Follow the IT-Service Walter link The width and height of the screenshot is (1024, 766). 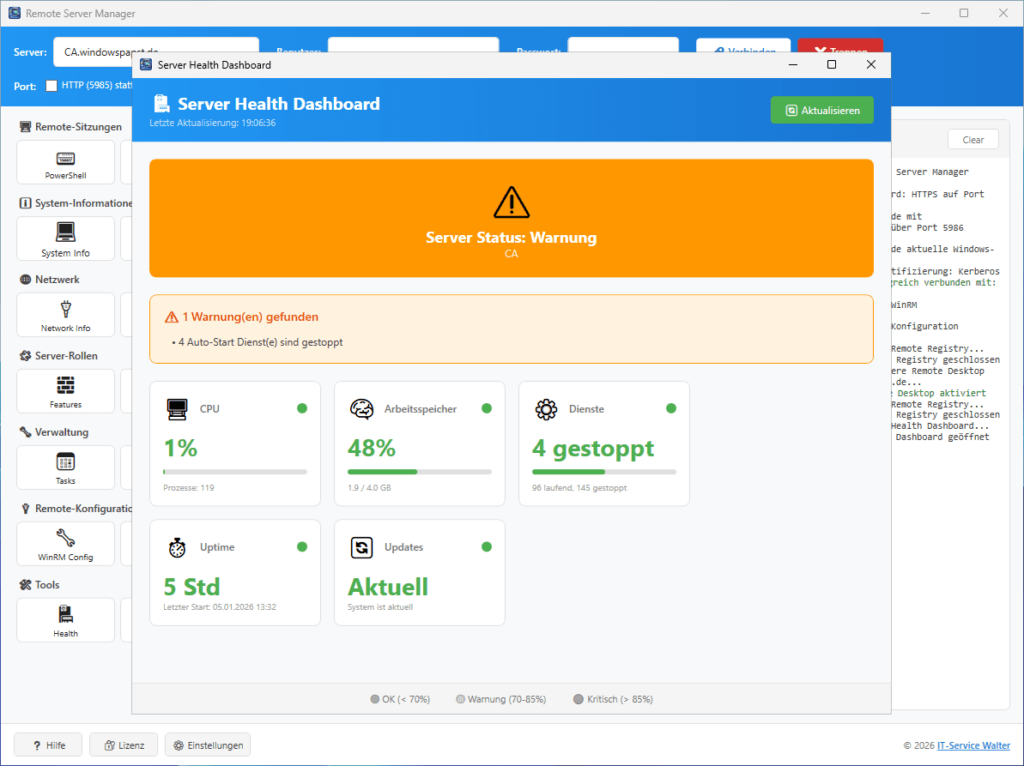point(973,744)
